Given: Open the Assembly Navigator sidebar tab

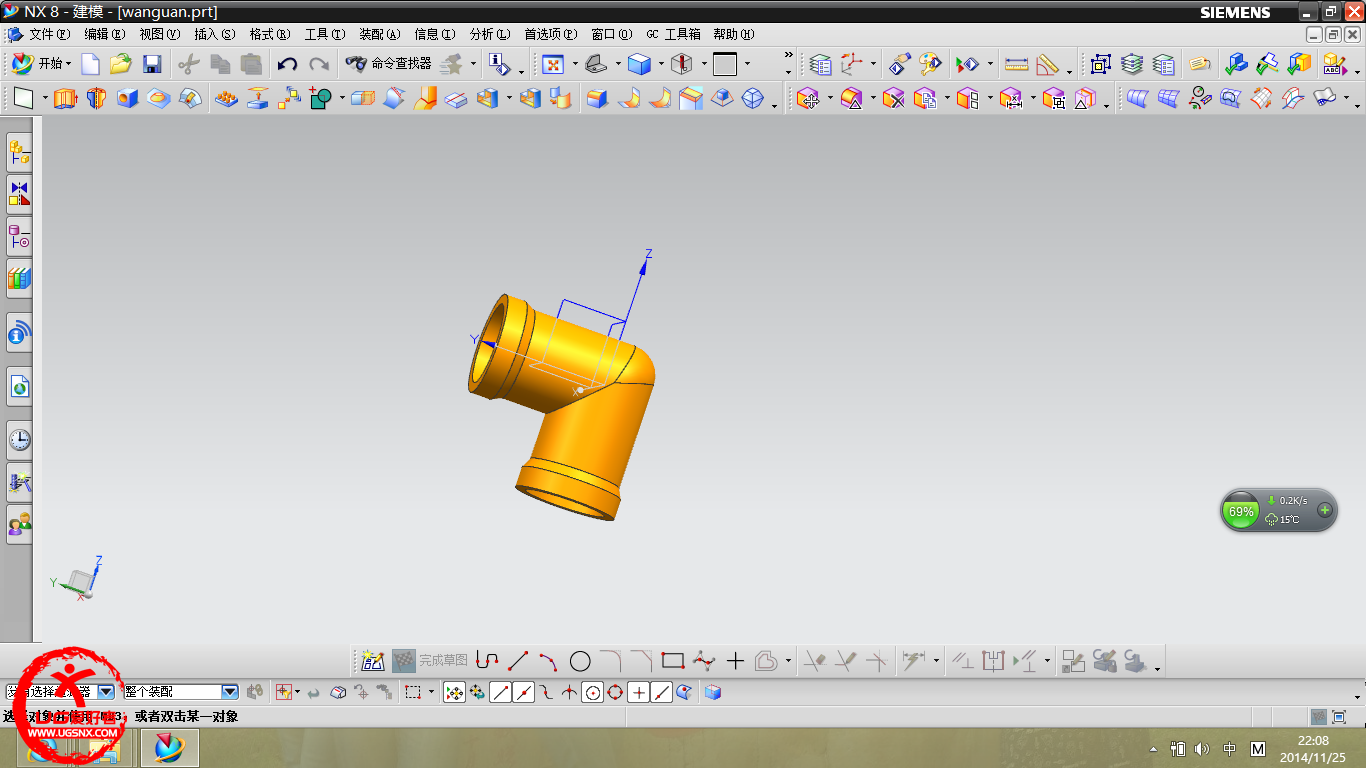Looking at the screenshot, I should pyautogui.click(x=19, y=152).
